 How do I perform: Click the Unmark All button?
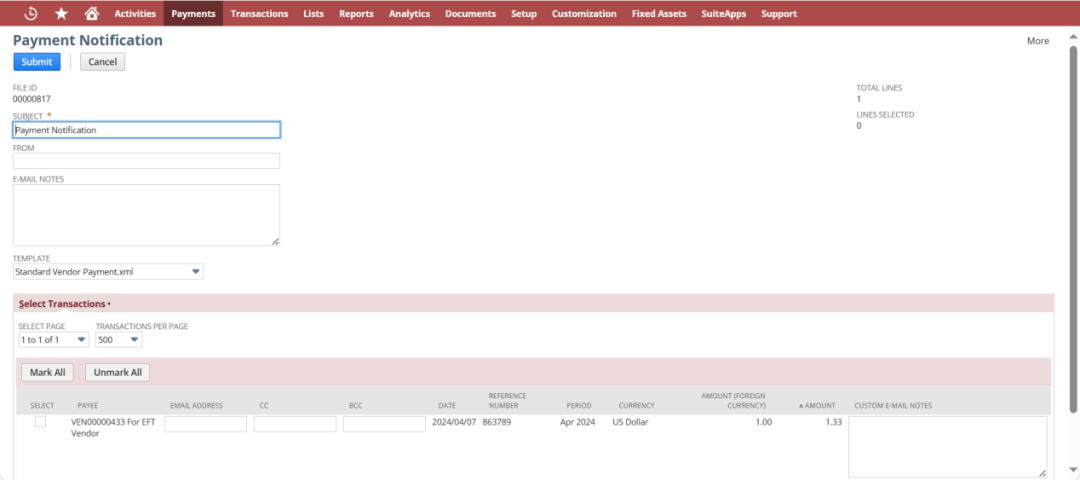click(118, 372)
